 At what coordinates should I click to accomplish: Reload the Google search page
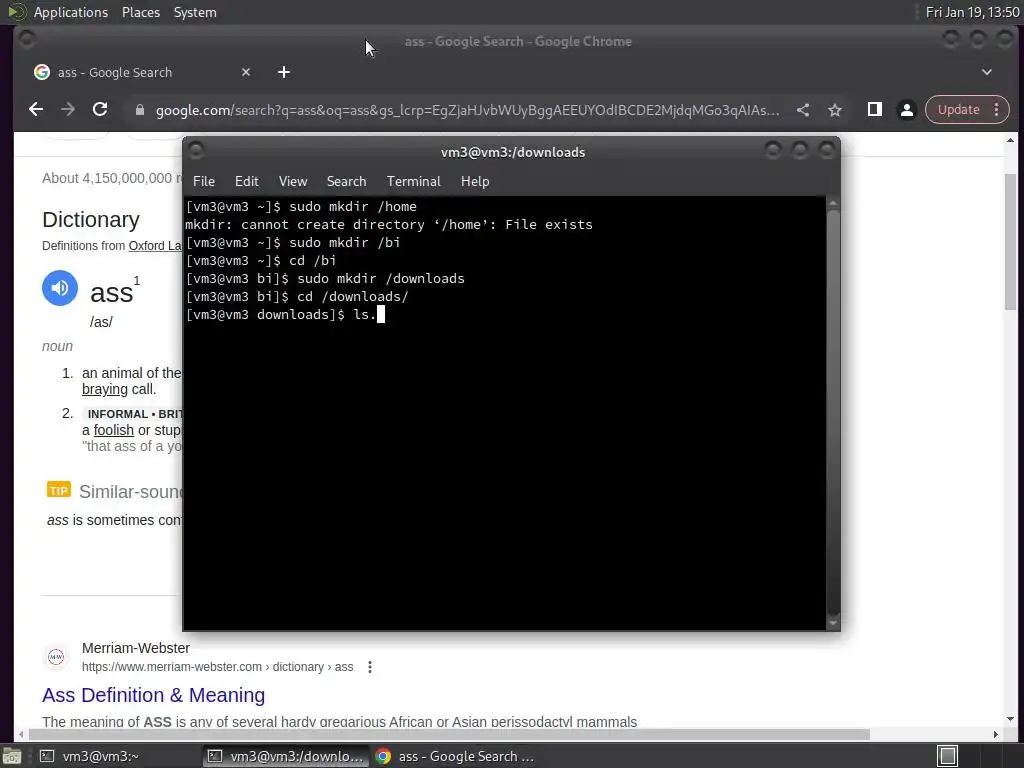click(x=100, y=110)
